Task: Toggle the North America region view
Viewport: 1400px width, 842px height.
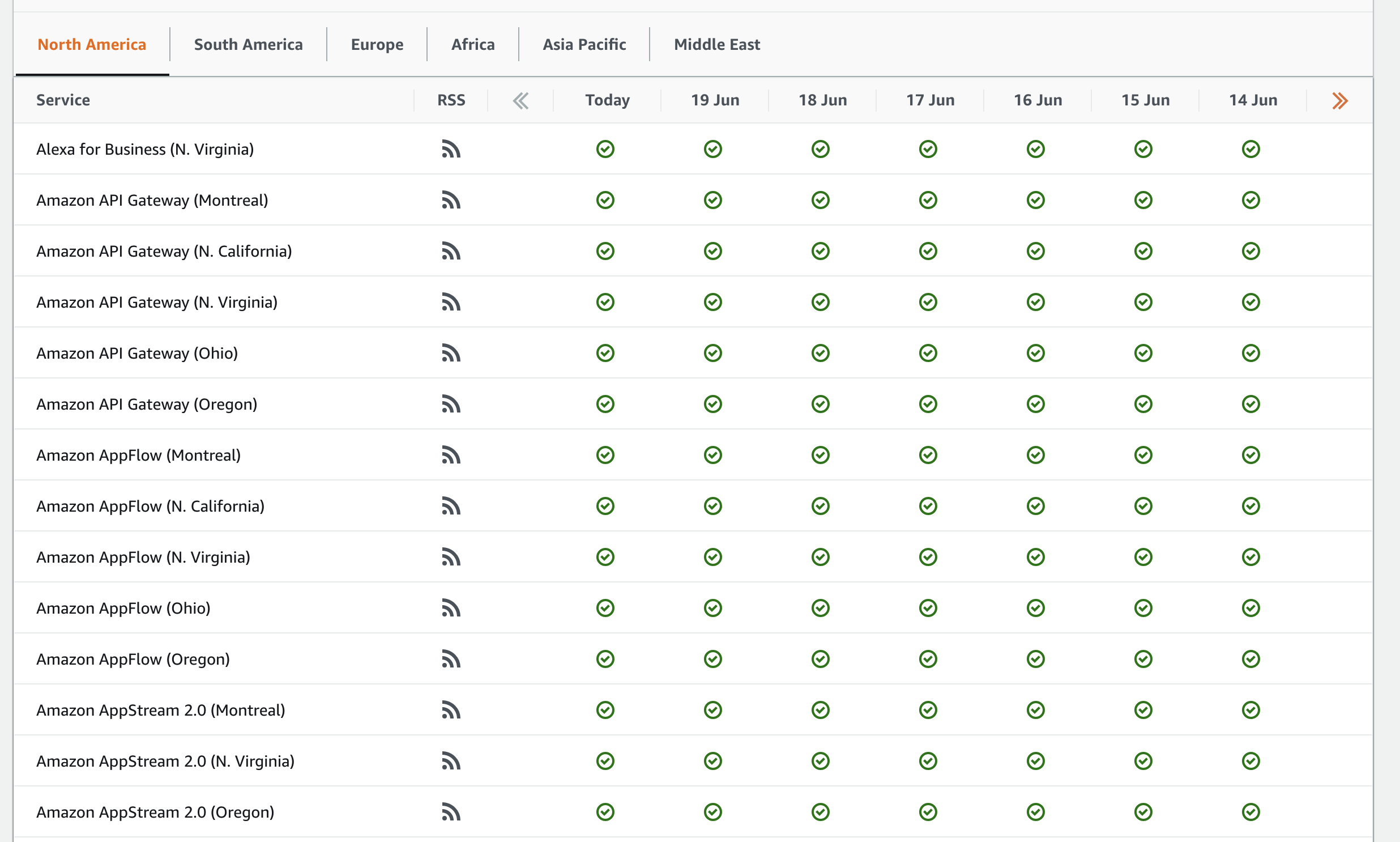Action: (x=92, y=43)
